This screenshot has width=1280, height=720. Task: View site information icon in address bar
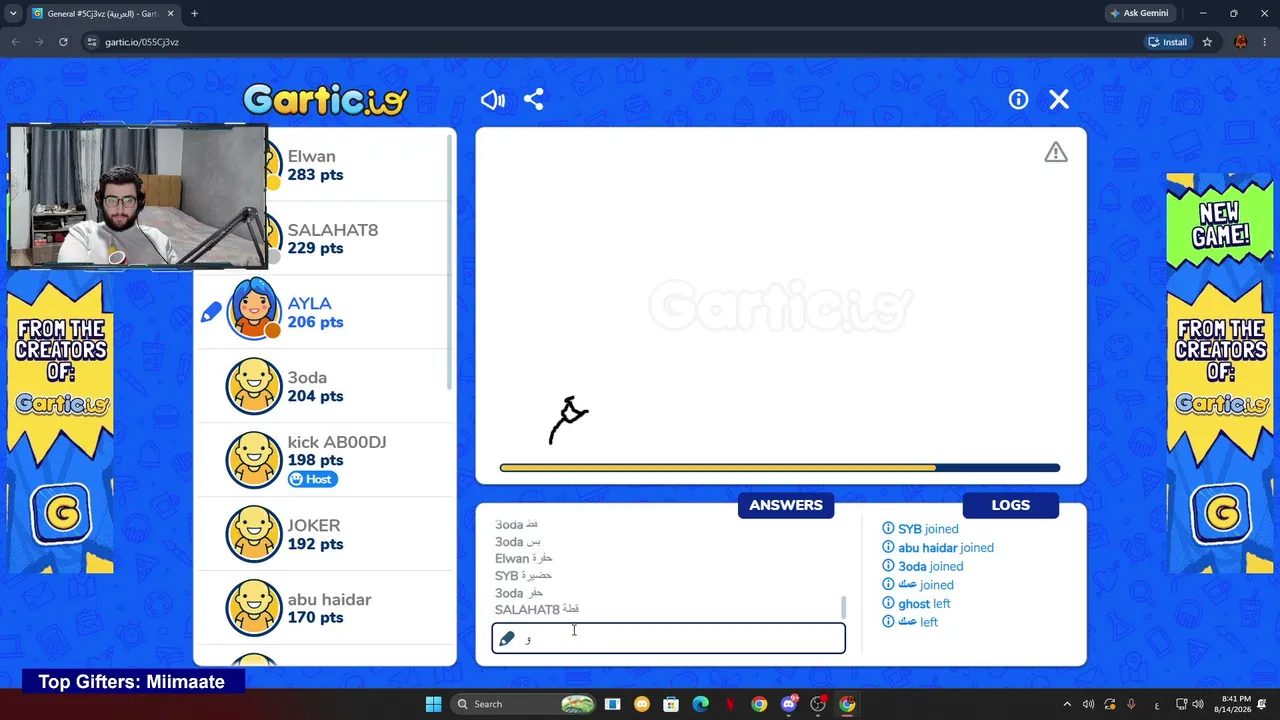tap(92, 42)
